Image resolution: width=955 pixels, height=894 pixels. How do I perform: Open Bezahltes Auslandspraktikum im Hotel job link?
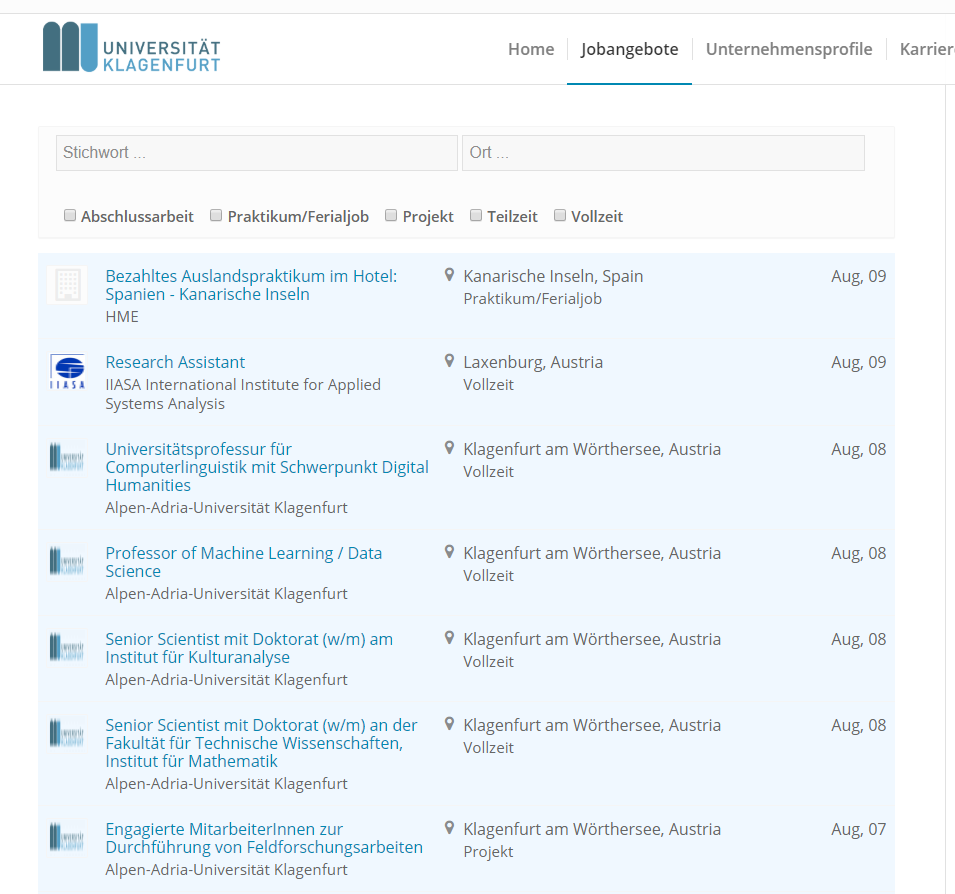[251, 285]
